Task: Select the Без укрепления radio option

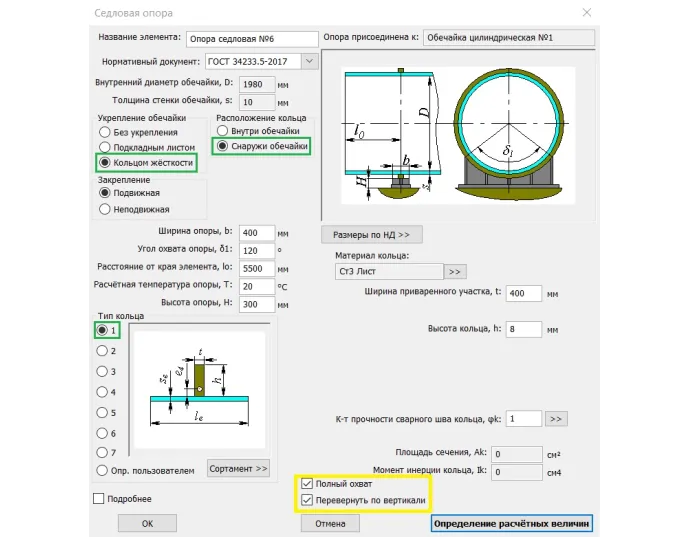Action: pos(104,132)
